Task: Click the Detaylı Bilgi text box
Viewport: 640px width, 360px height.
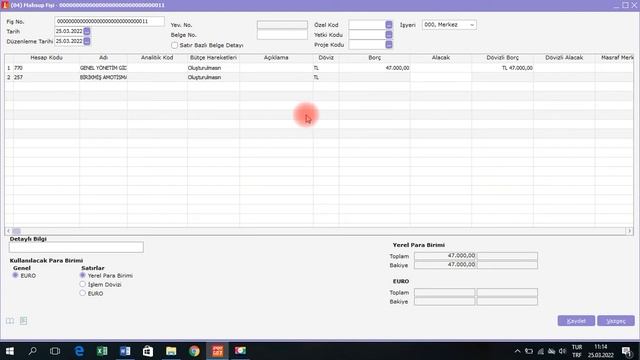Action: pos(76,247)
